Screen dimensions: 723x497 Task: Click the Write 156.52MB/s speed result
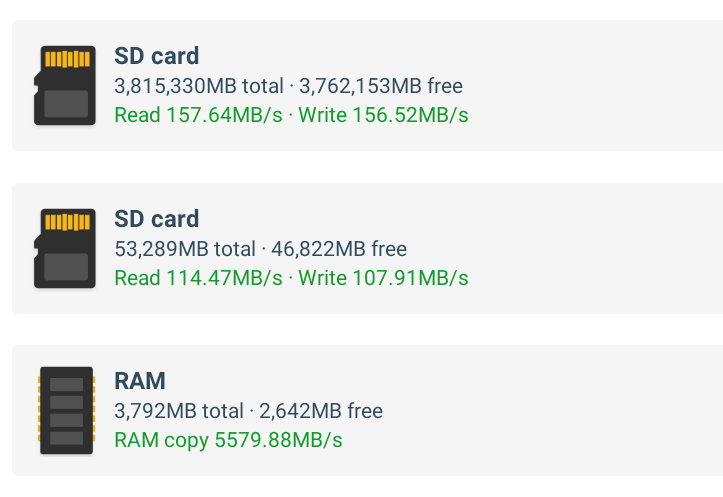[x=383, y=115]
